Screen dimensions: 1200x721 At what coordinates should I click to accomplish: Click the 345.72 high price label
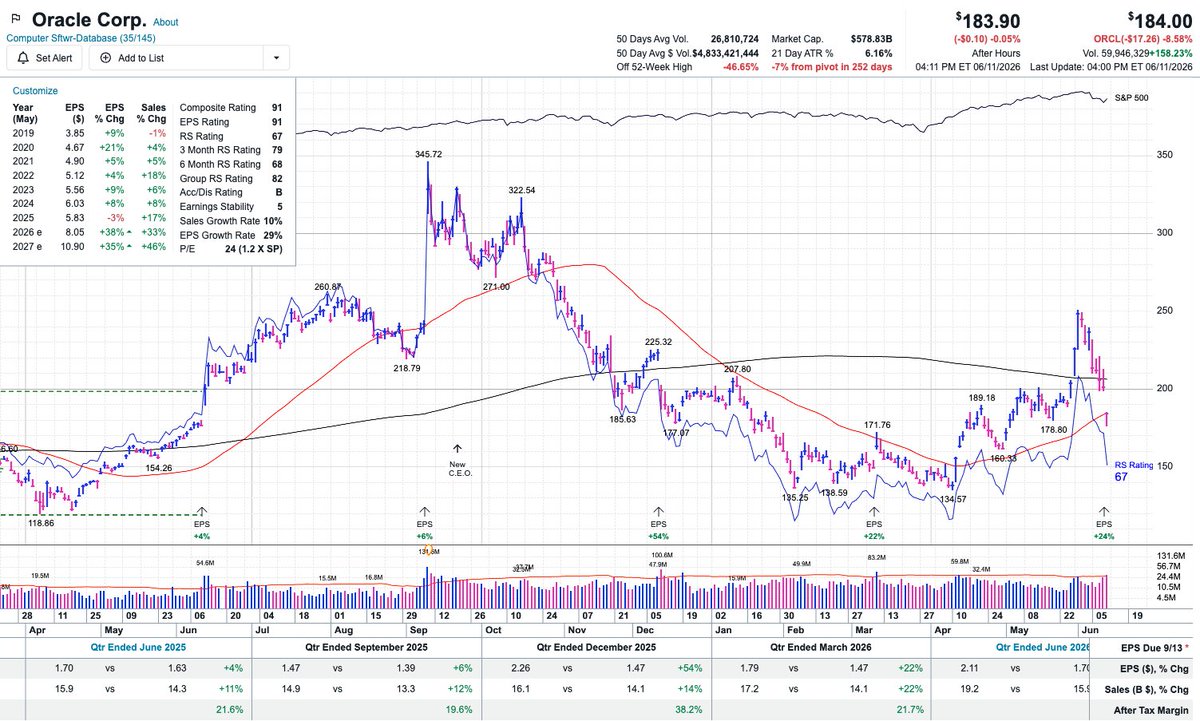tap(429, 154)
